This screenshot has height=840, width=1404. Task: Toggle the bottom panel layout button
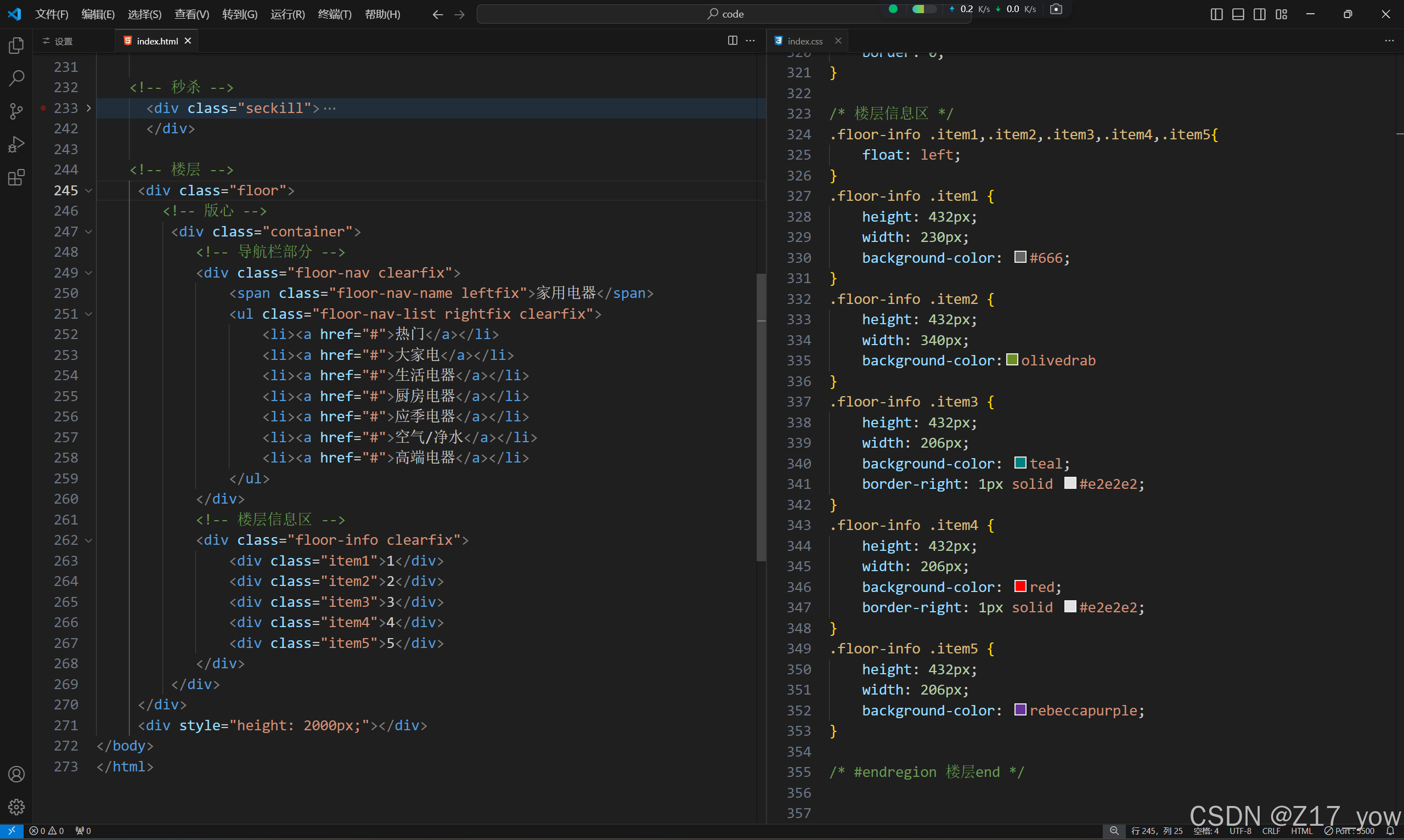(1238, 14)
